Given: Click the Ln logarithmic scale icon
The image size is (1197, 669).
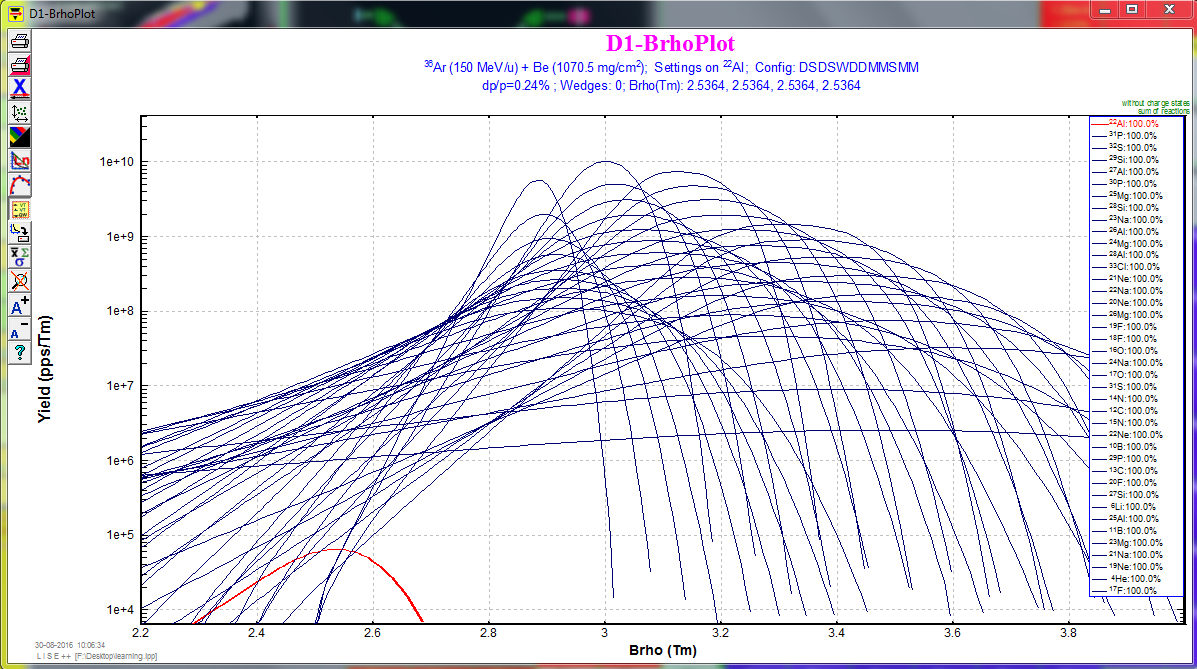Looking at the screenshot, I should tap(20, 160).
